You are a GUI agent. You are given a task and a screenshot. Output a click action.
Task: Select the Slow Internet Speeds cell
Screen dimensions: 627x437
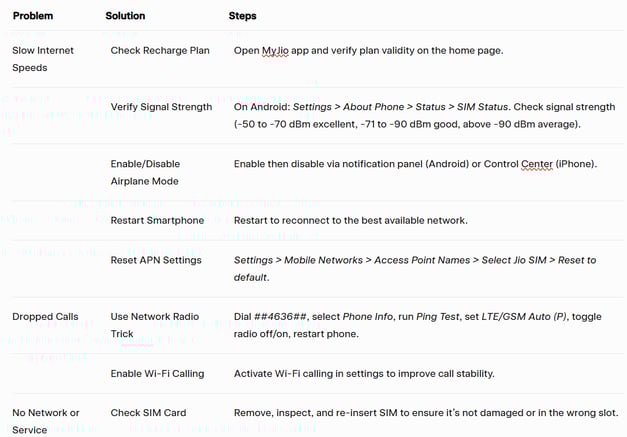[43, 59]
